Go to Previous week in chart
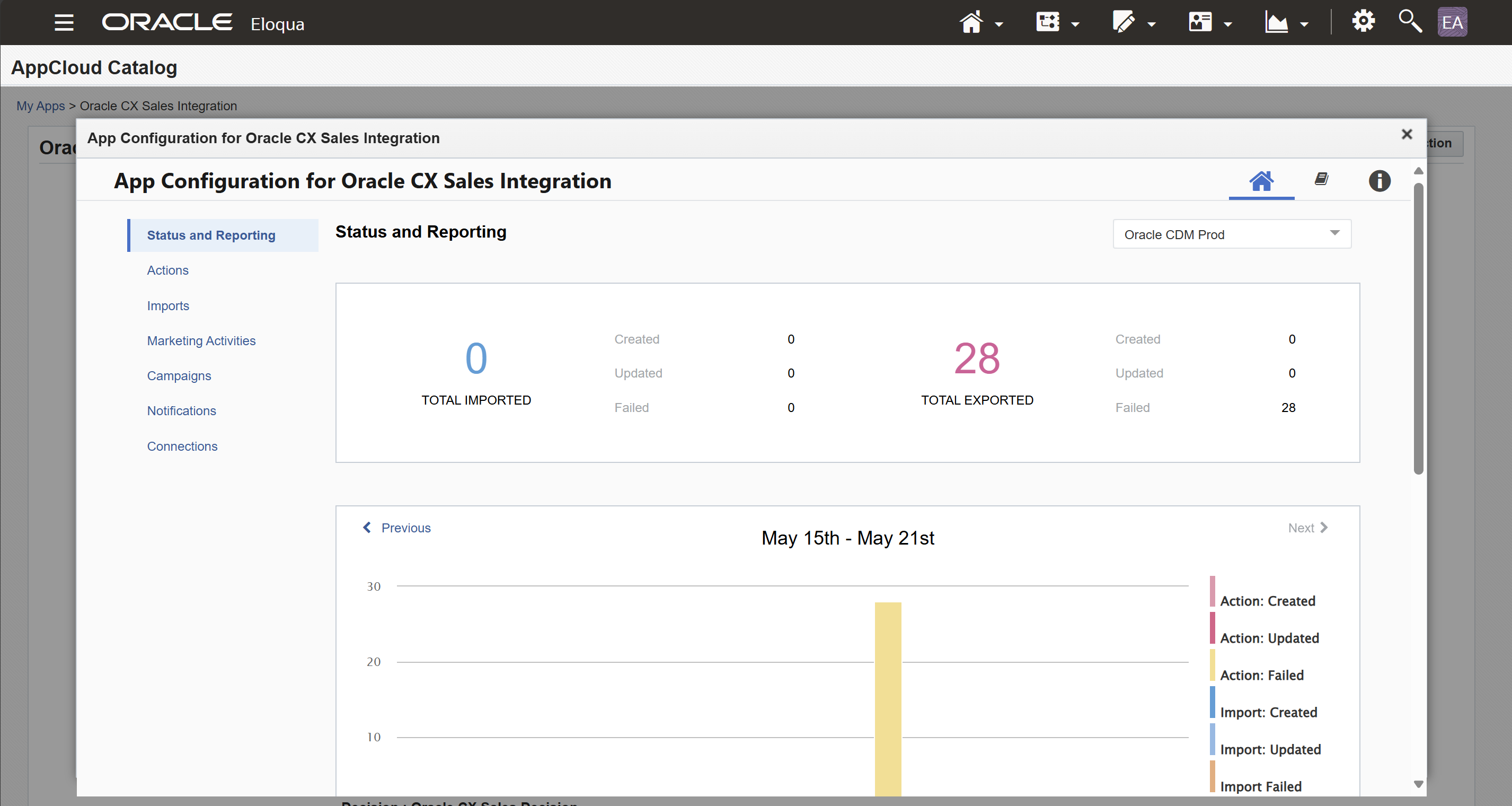The image size is (1512, 806). point(405,528)
